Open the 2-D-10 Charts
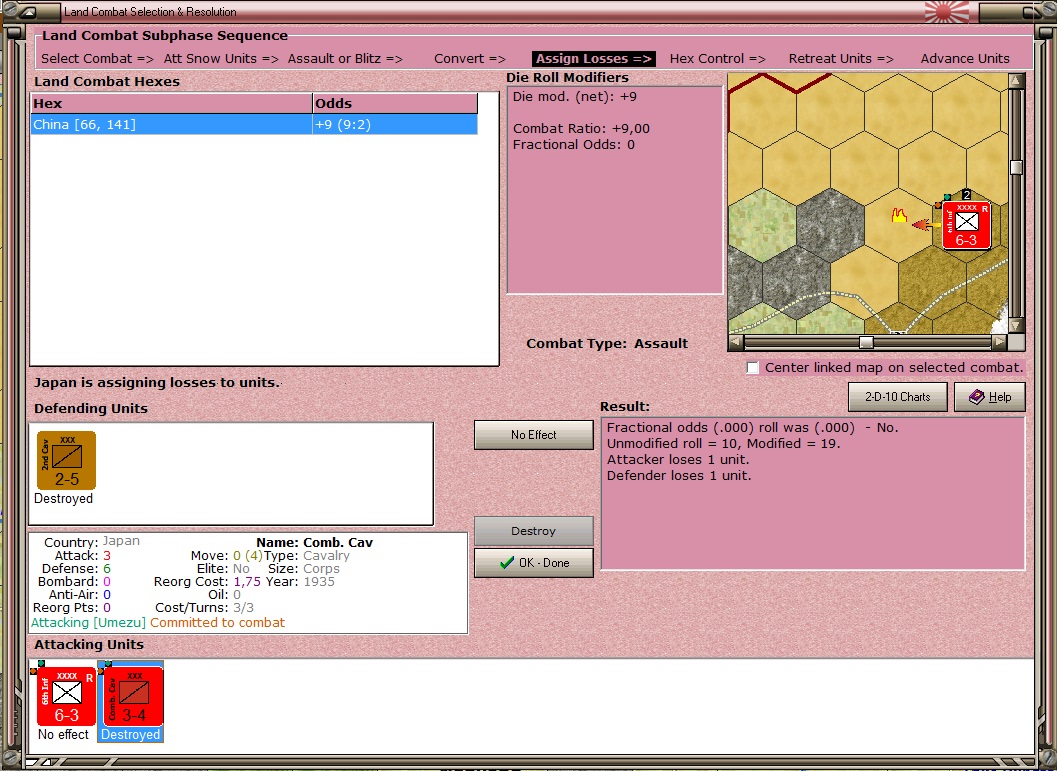Screen dimensions: 1057x771 click(x=897, y=397)
